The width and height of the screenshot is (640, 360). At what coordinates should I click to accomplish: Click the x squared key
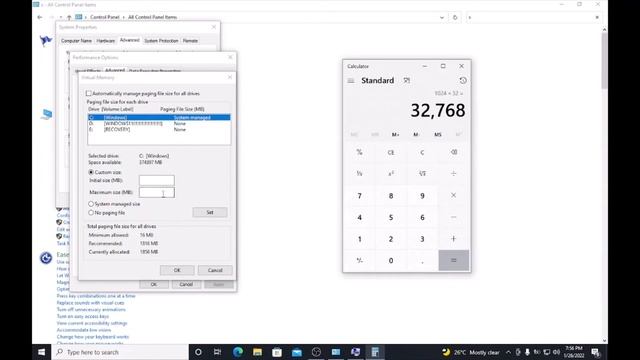click(391, 174)
